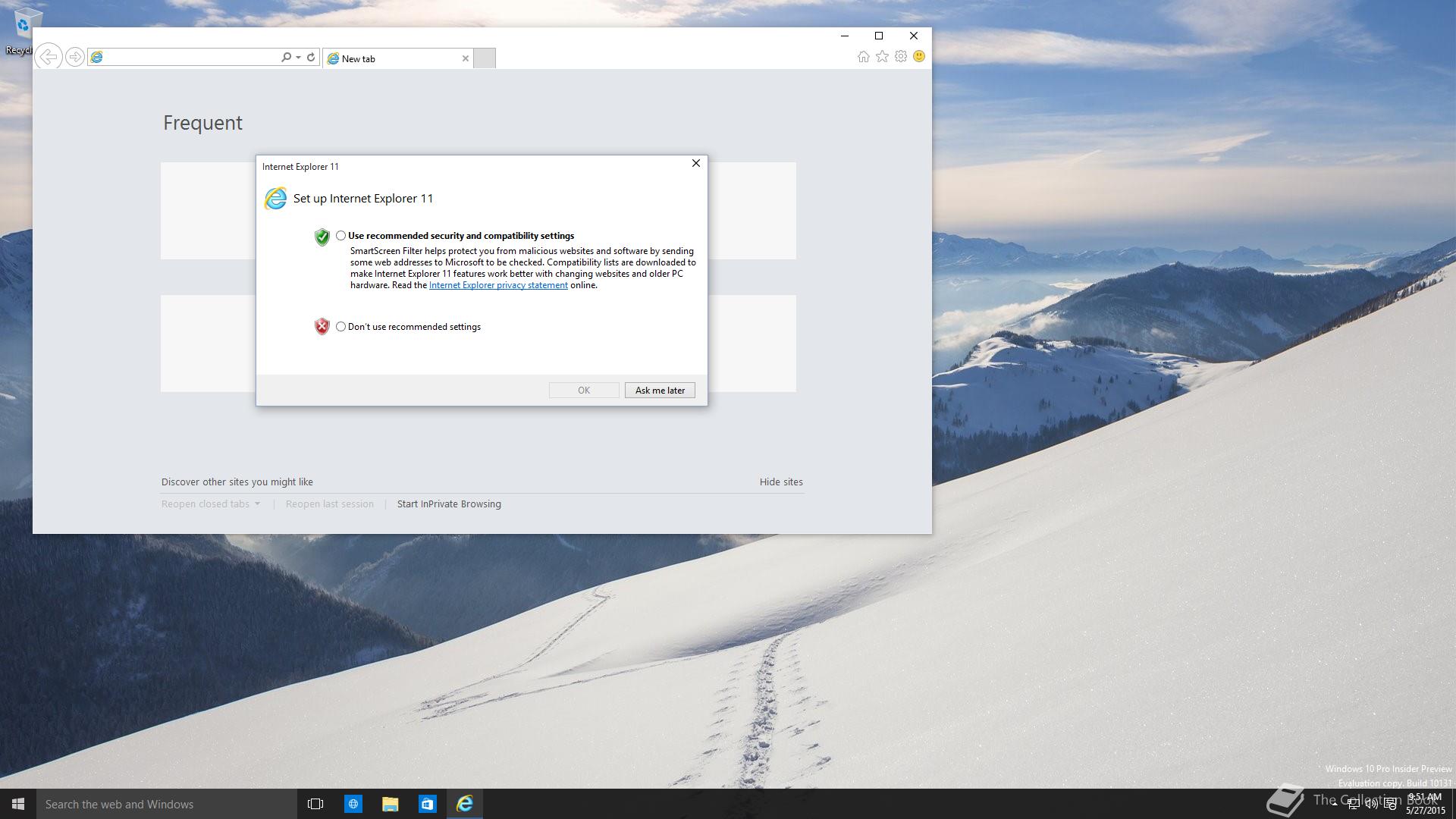The height and width of the screenshot is (819, 1456).
Task: Open the Tools gear icon
Action: point(901,56)
